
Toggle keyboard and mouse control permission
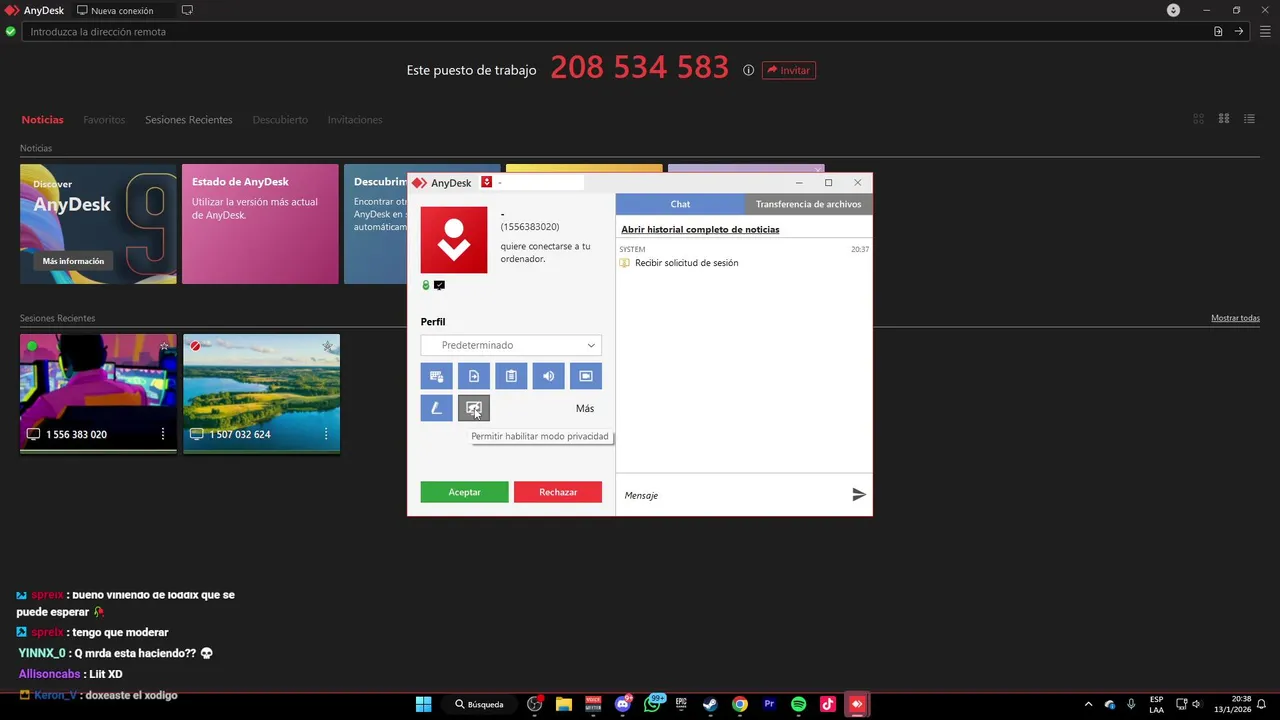pyautogui.click(x=436, y=376)
